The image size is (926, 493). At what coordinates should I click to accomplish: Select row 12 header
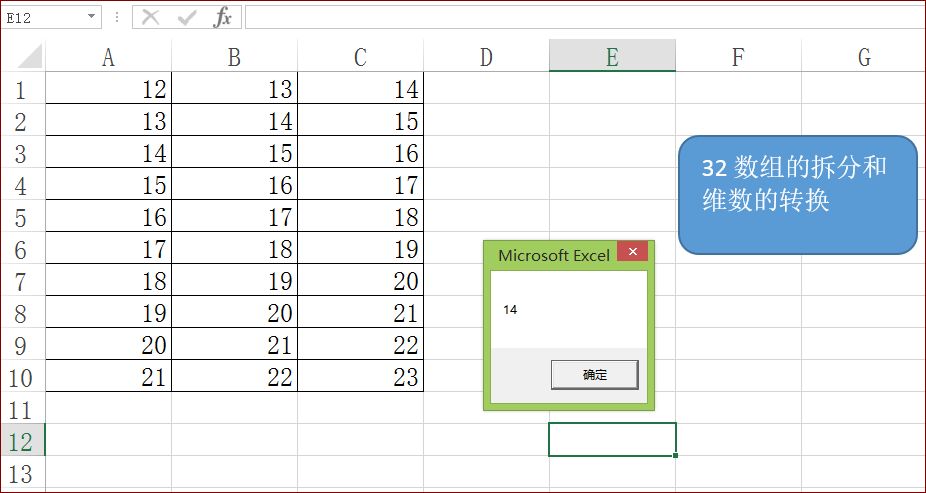[x=23, y=439]
